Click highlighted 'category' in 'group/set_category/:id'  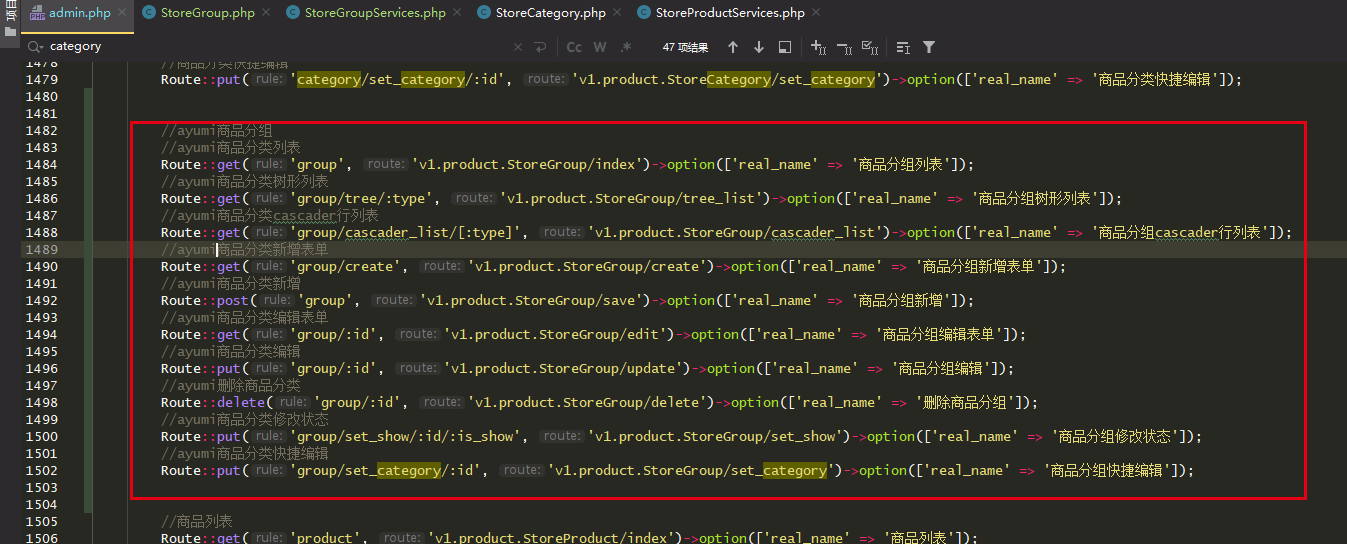pos(409,470)
